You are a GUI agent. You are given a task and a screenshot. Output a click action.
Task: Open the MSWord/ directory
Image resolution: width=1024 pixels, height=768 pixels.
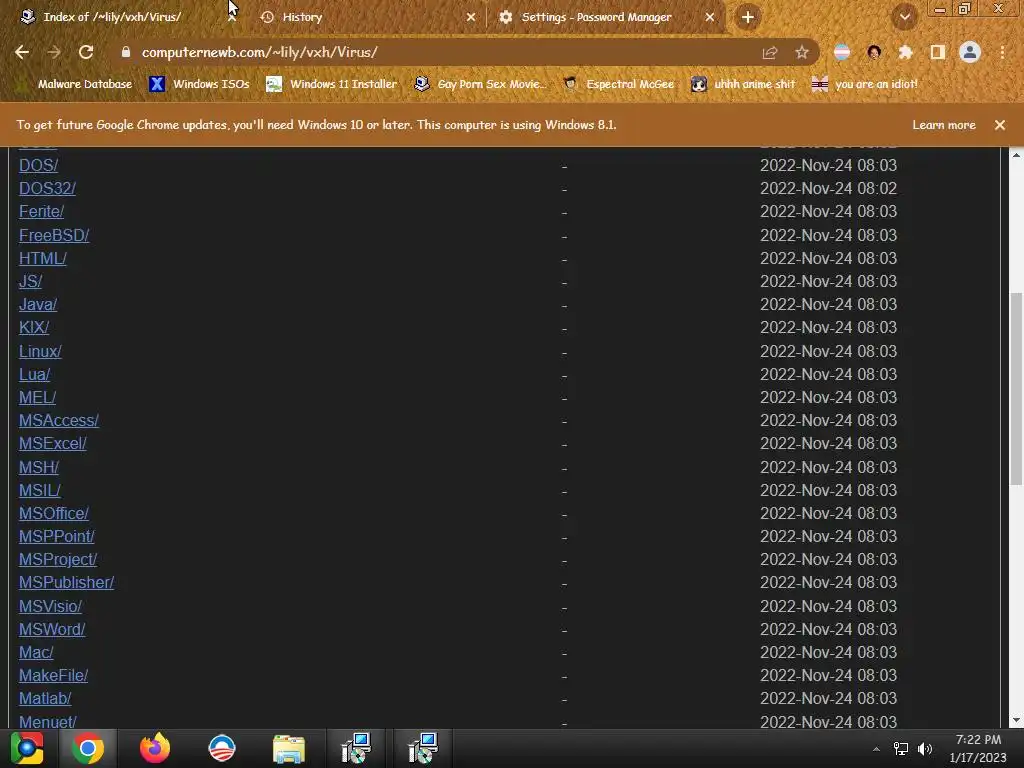52,630
